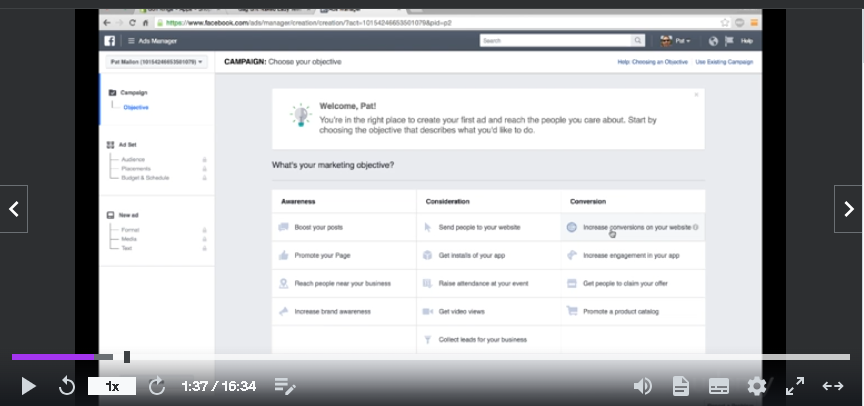The image size is (864, 406).
Task: Click the browser forward arrow
Action: [120, 23]
